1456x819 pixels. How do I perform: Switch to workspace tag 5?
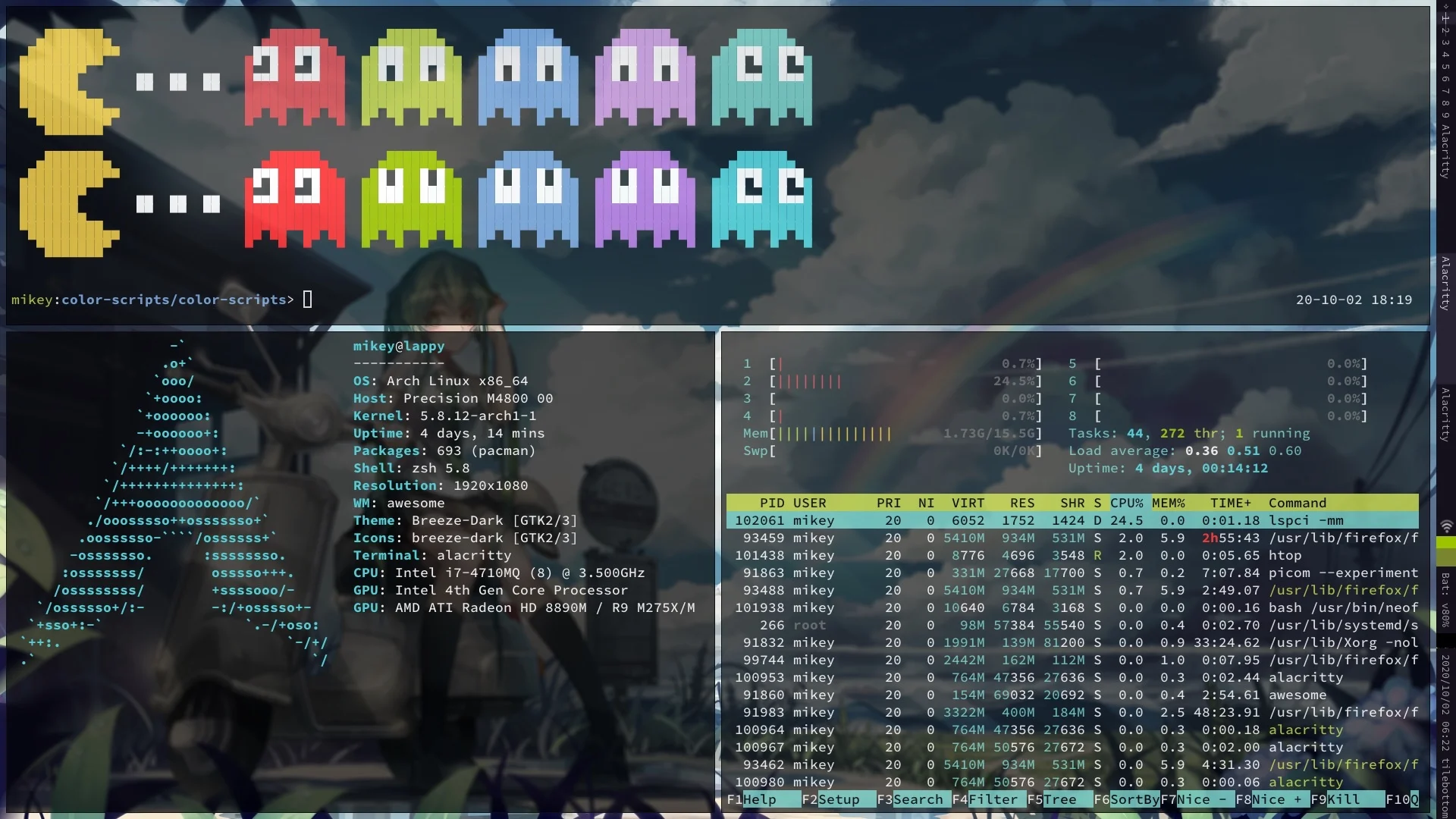click(x=1446, y=67)
